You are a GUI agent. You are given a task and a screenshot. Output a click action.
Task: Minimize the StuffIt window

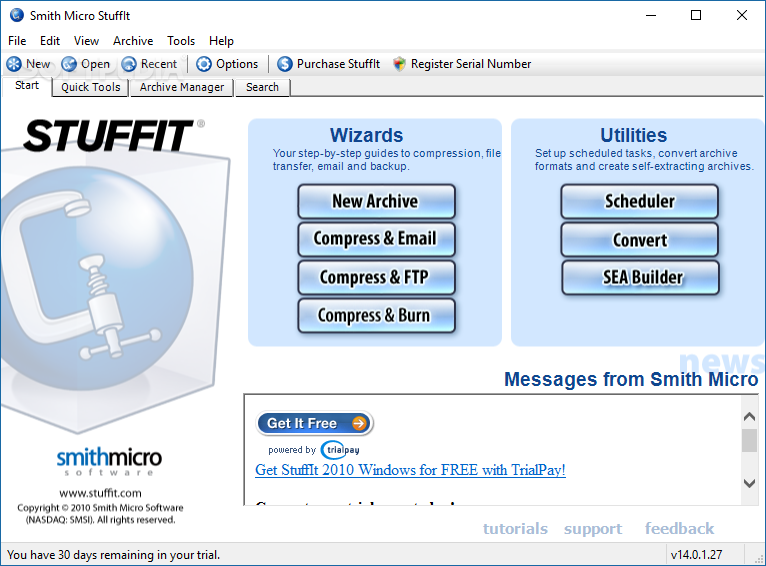pos(651,16)
